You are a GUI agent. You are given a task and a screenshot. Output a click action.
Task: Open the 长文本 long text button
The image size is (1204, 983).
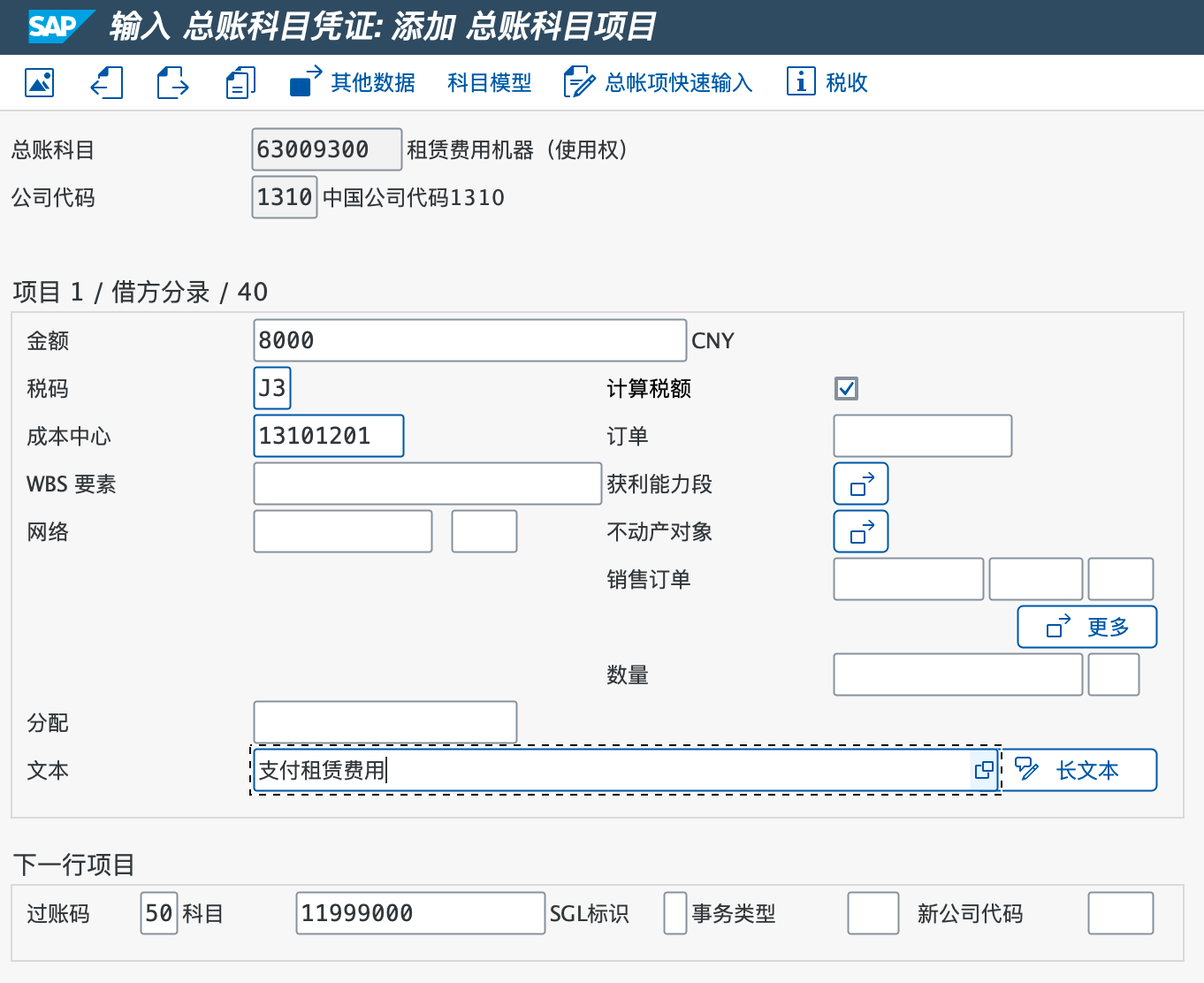pyautogui.click(x=1078, y=770)
